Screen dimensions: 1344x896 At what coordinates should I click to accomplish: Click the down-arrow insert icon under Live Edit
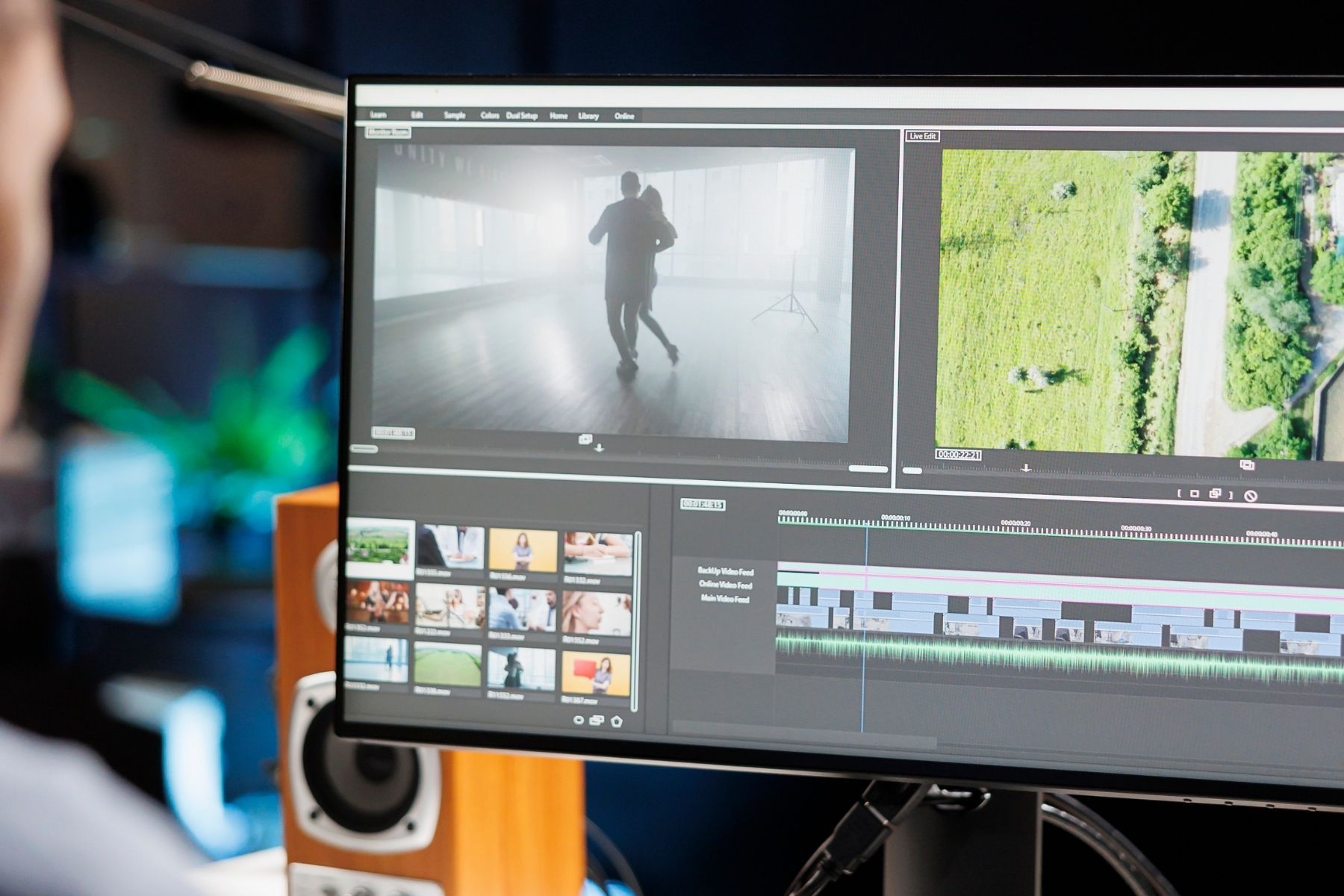click(x=1026, y=468)
